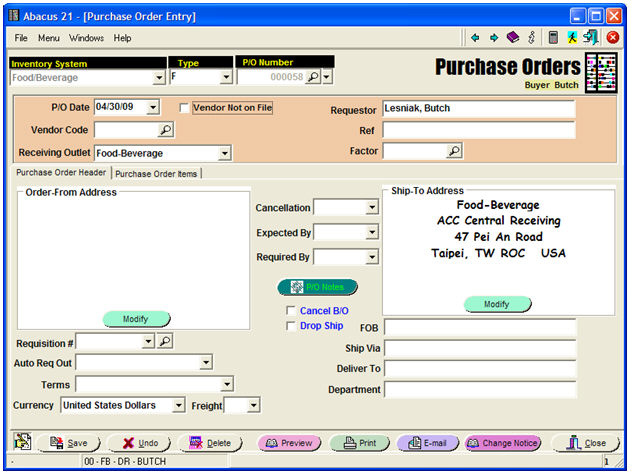Open the purple book help icon
The image size is (632, 474).
tap(512, 38)
